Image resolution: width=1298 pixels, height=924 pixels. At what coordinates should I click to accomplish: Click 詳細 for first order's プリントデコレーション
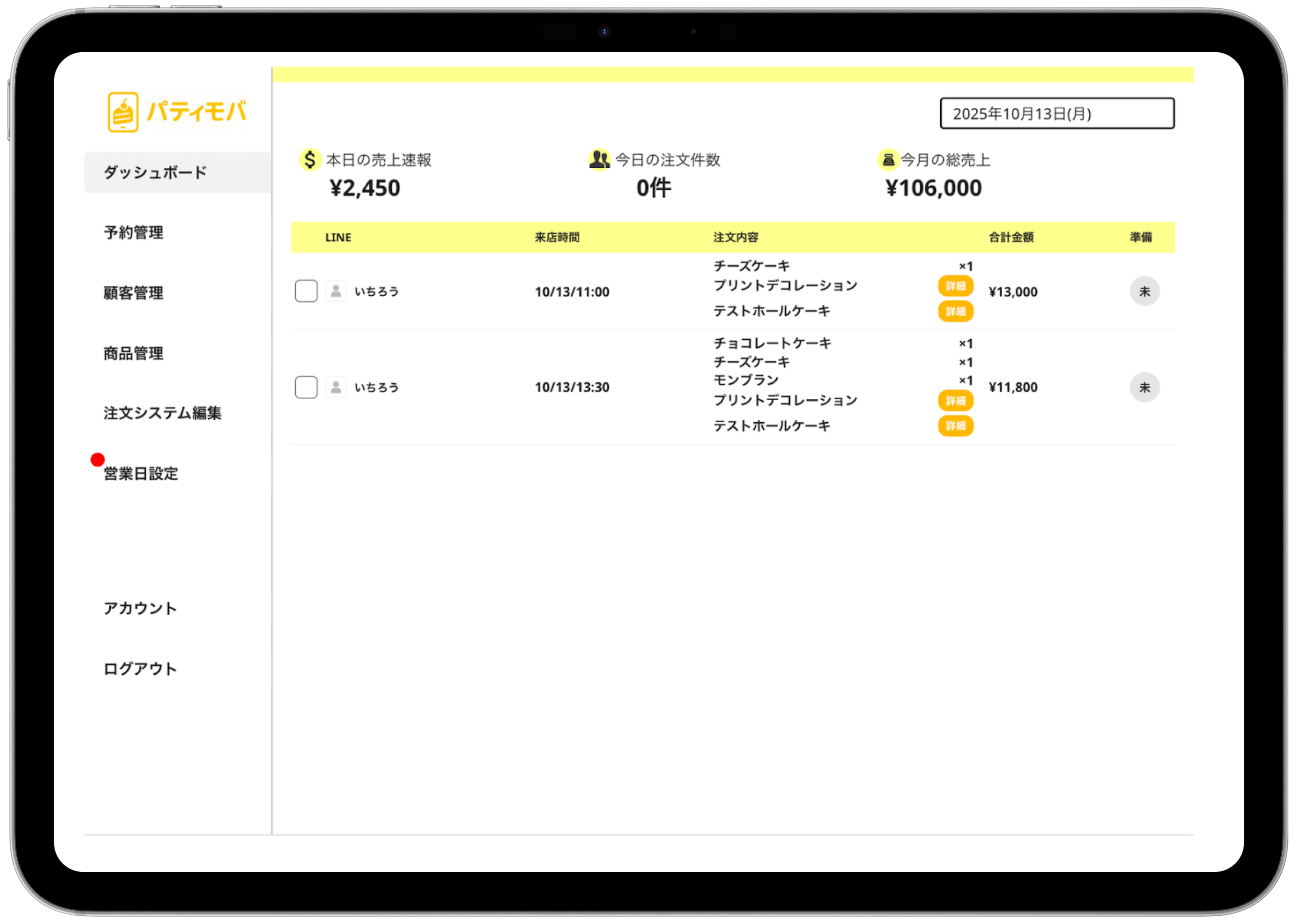point(955,286)
